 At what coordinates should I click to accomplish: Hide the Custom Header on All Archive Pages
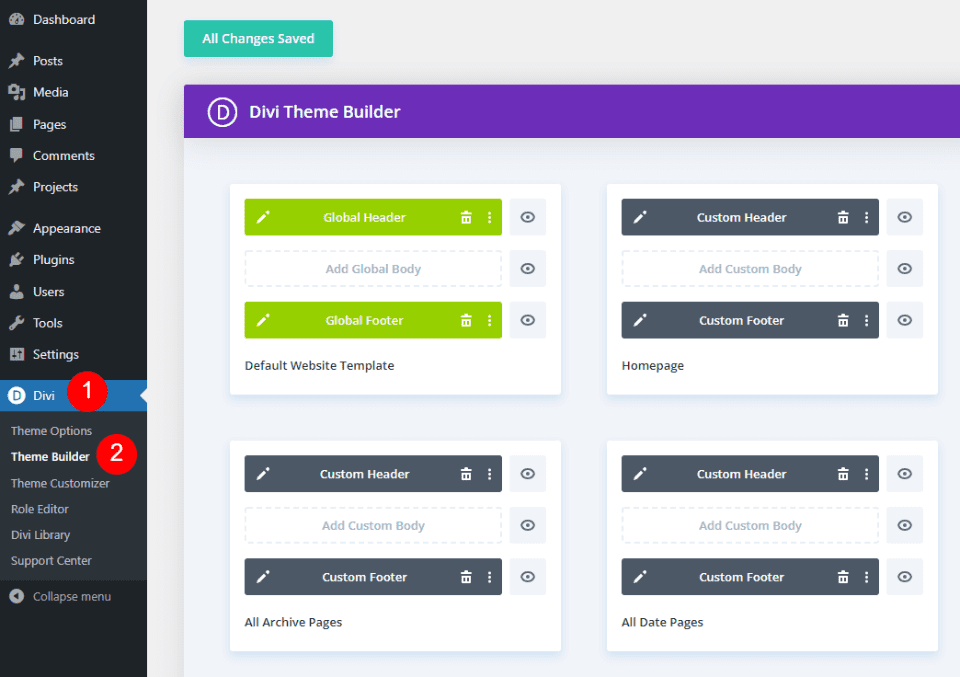(527, 473)
